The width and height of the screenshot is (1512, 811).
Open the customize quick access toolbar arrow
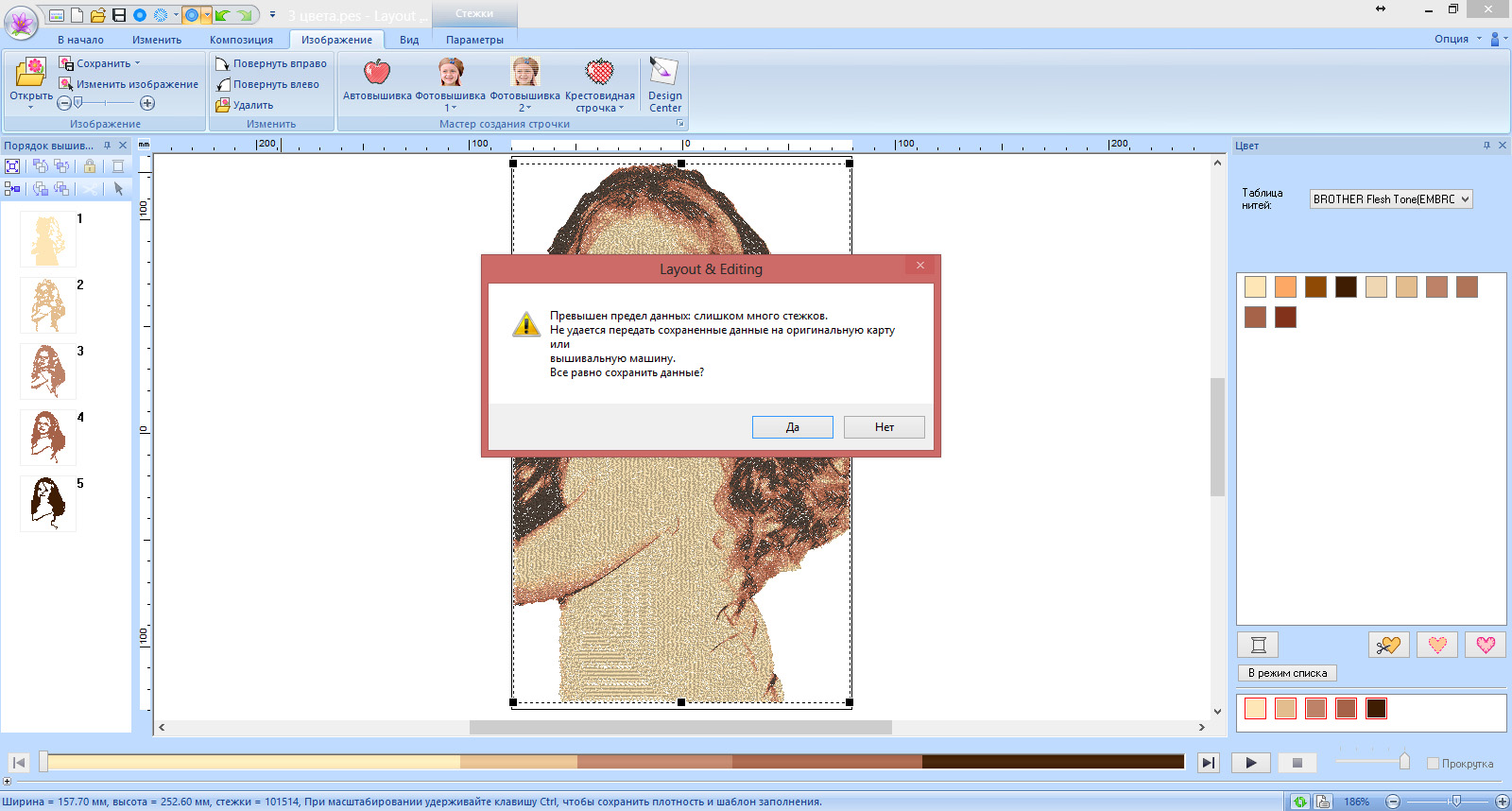[272, 15]
